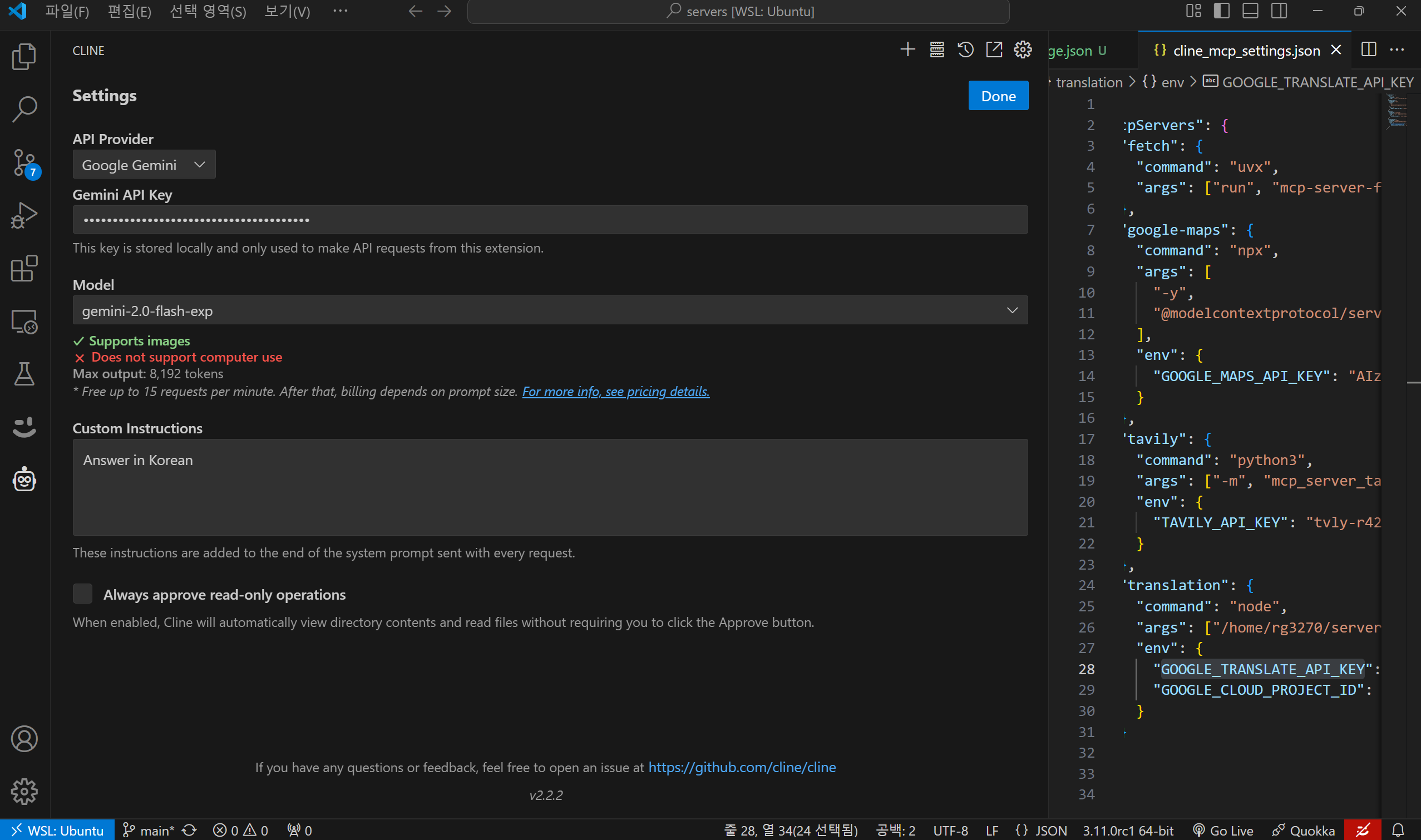Toggle bottom panel visibility
This screenshot has width=1421, height=840.
[1250, 11]
